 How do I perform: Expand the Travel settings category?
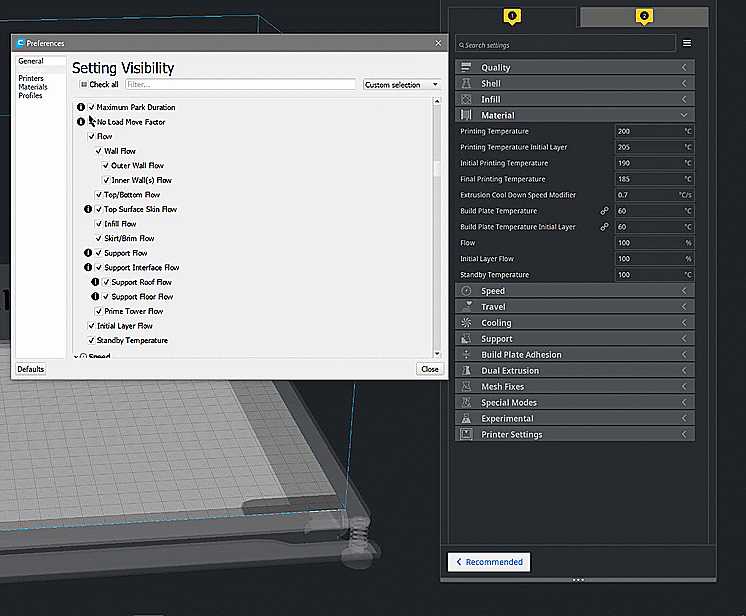(575, 306)
